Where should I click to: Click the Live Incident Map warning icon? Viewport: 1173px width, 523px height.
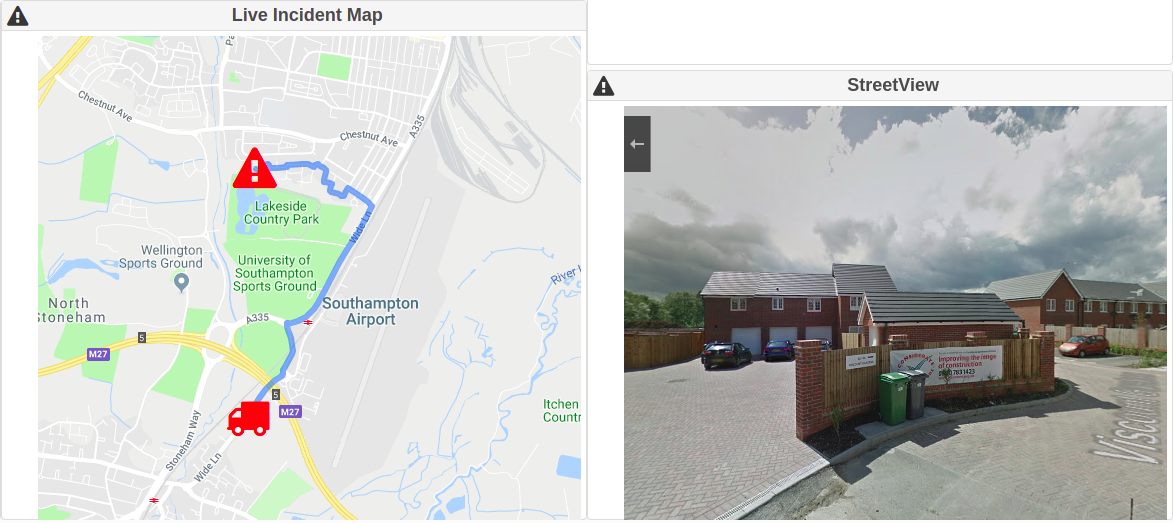(x=17, y=16)
